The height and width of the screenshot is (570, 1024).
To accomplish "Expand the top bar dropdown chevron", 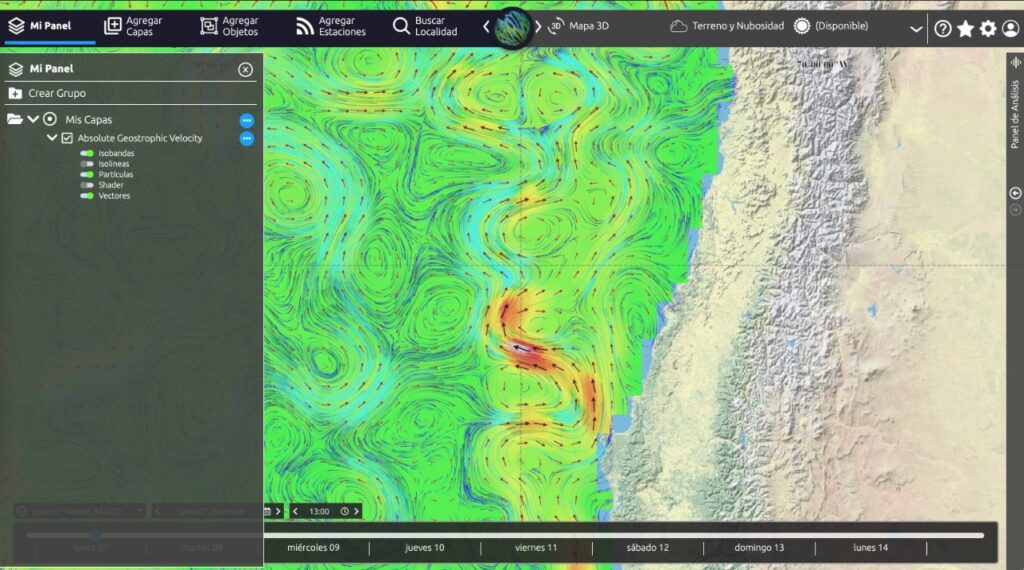I will (x=915, y=29).
